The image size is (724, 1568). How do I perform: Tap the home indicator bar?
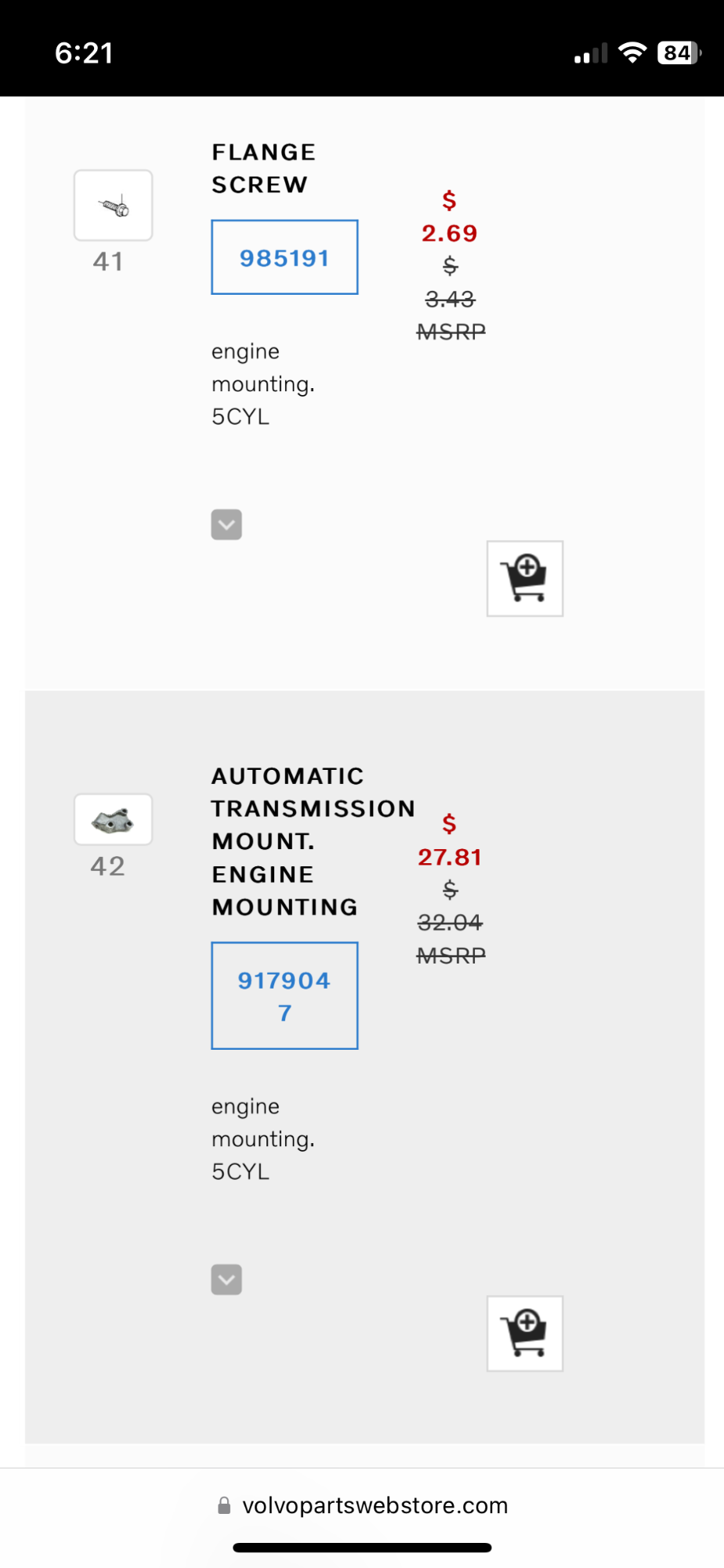point(362,1548)
